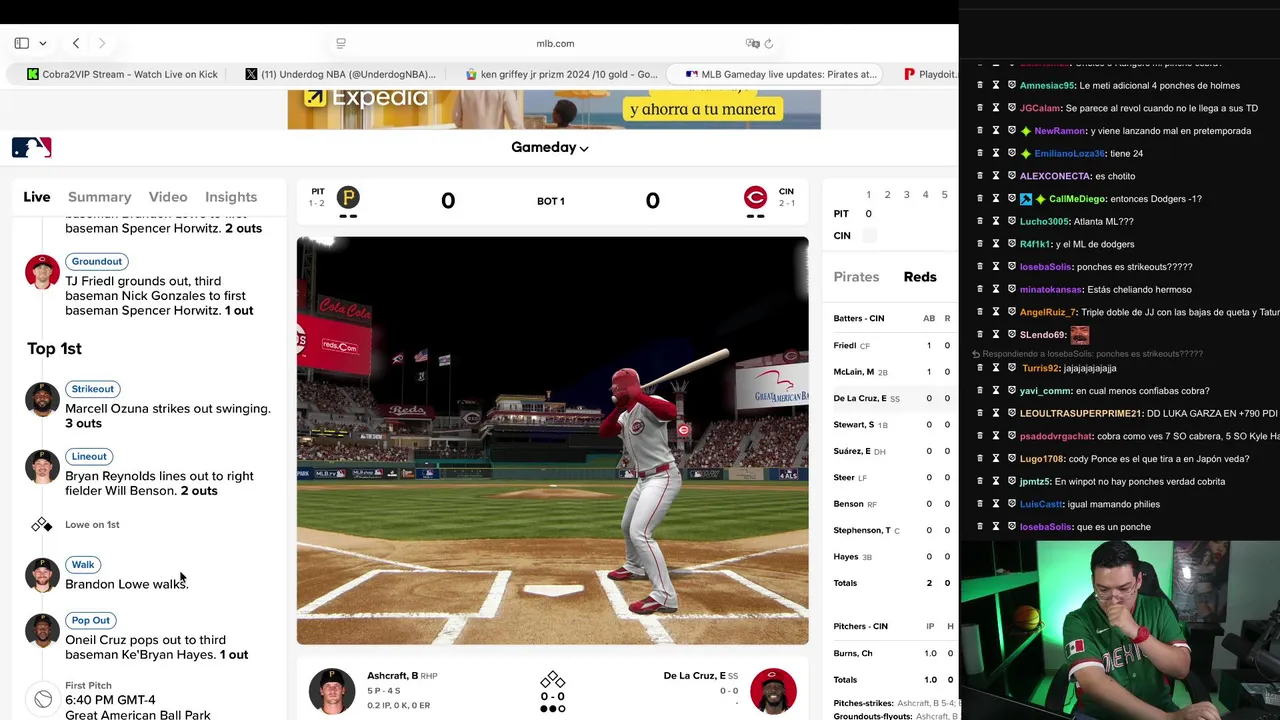Click the bases and count diamond indicator

point(553,692)
